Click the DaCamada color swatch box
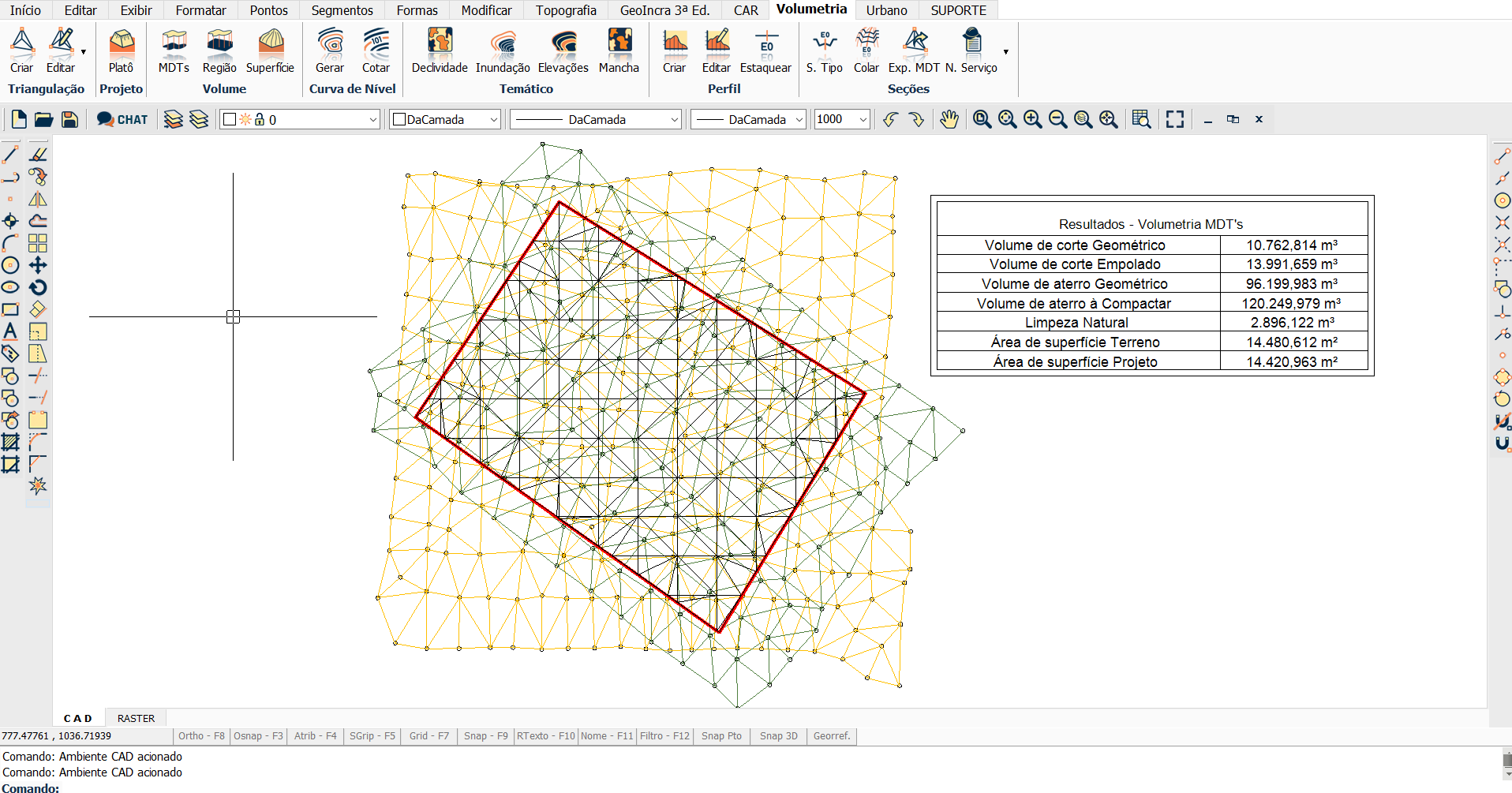Screen dimensions: 1512x793 click(x=399, y=120)
